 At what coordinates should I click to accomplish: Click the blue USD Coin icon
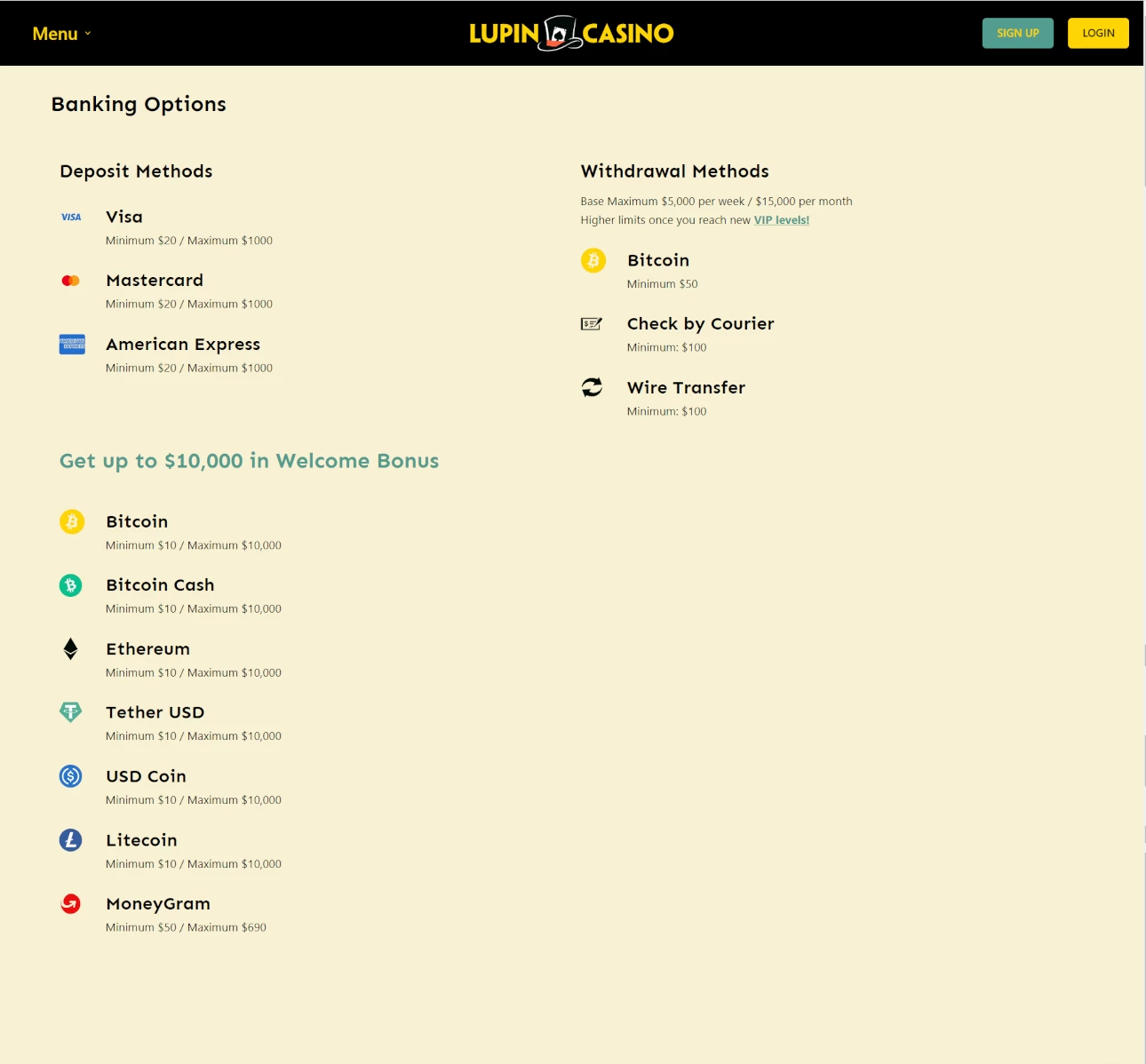(x=71, y=776)
